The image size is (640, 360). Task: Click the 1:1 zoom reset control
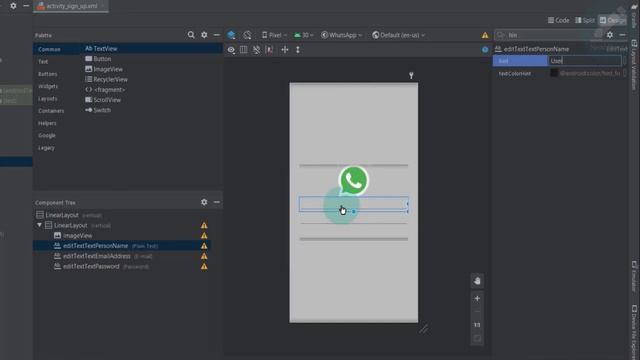click(477, 325)
